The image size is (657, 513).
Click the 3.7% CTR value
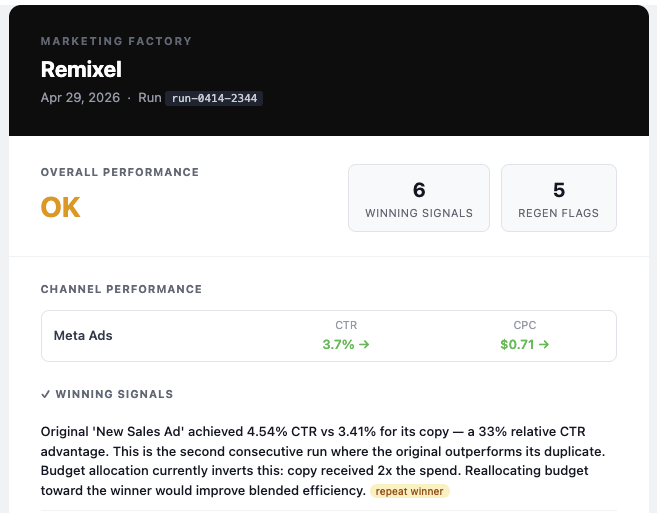pos(338,345)
